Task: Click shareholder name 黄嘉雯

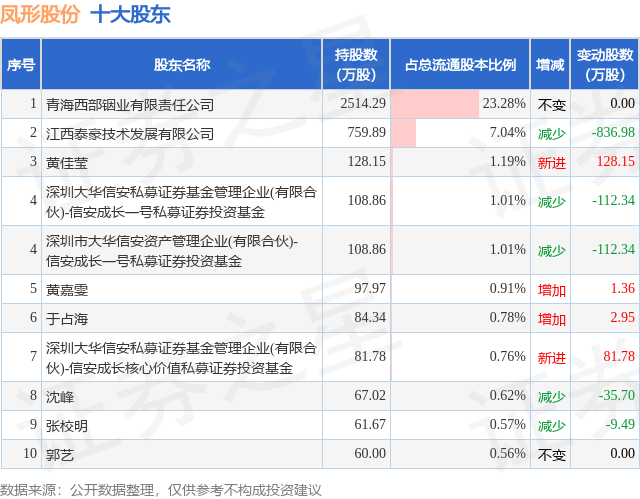Action: [67, 290]
